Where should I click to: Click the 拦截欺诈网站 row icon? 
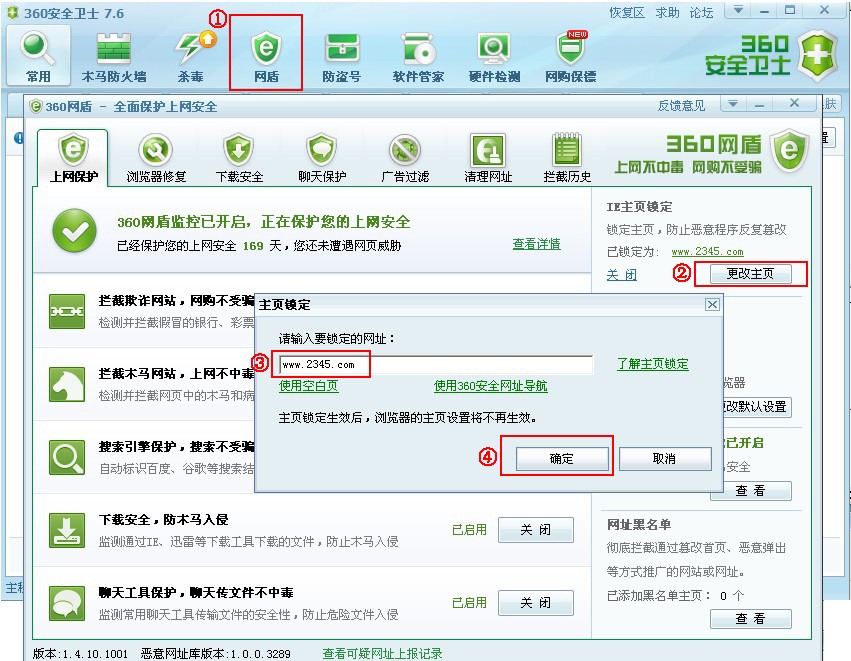[x=67, y=312]
